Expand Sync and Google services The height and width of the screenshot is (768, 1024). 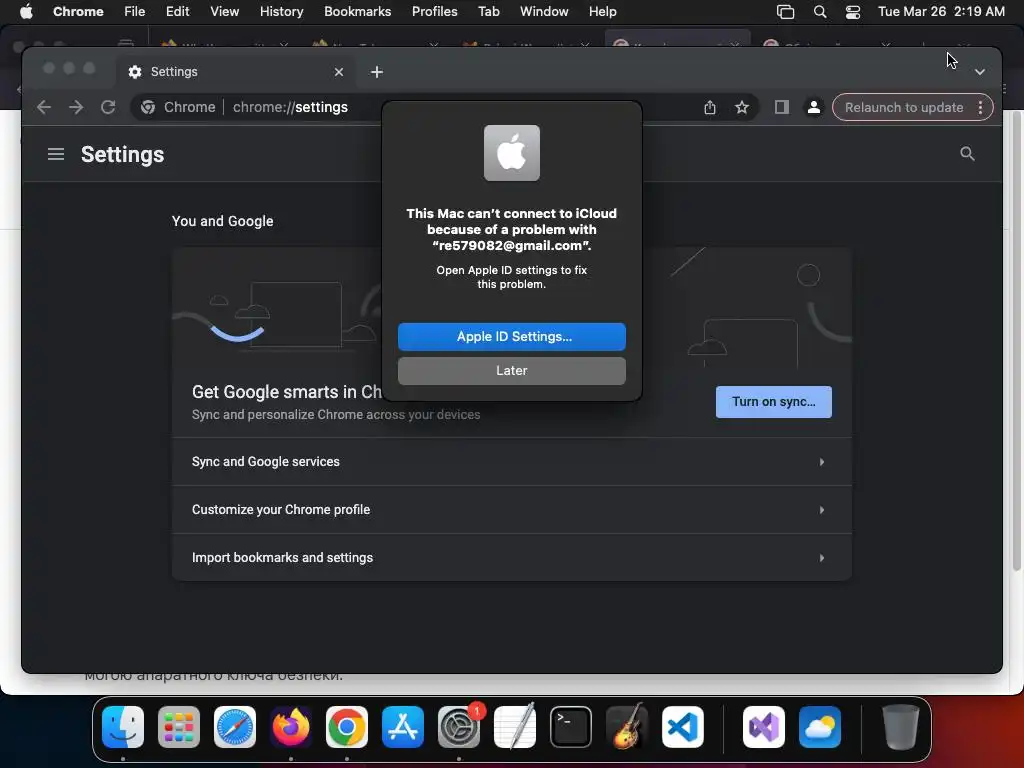[511, 462]
